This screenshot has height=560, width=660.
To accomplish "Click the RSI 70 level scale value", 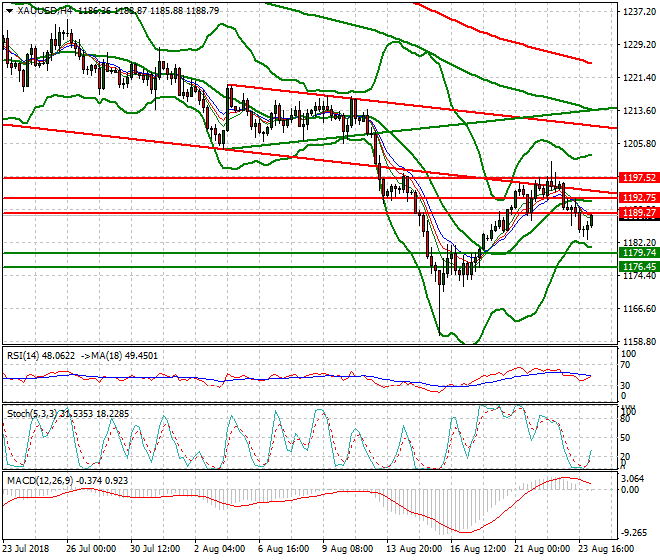I will click(625, 365).
